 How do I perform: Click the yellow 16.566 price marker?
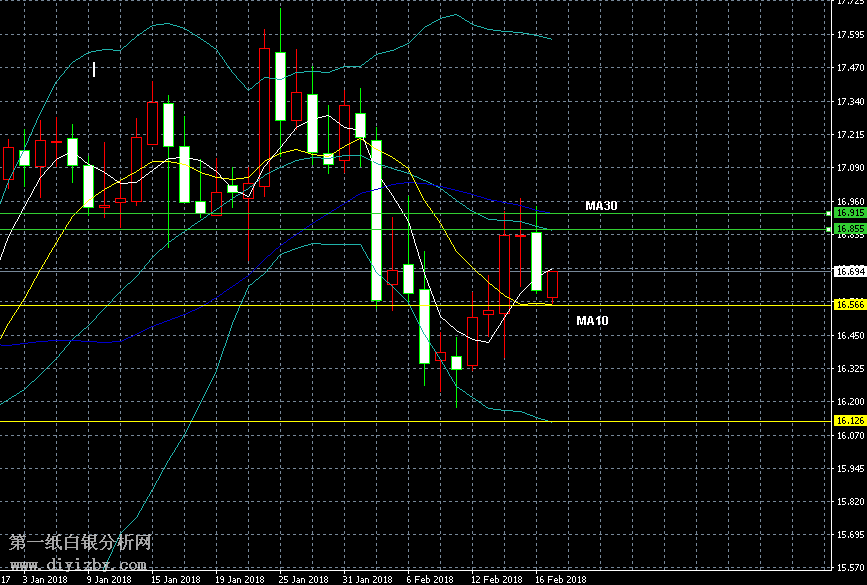[850, 304]
